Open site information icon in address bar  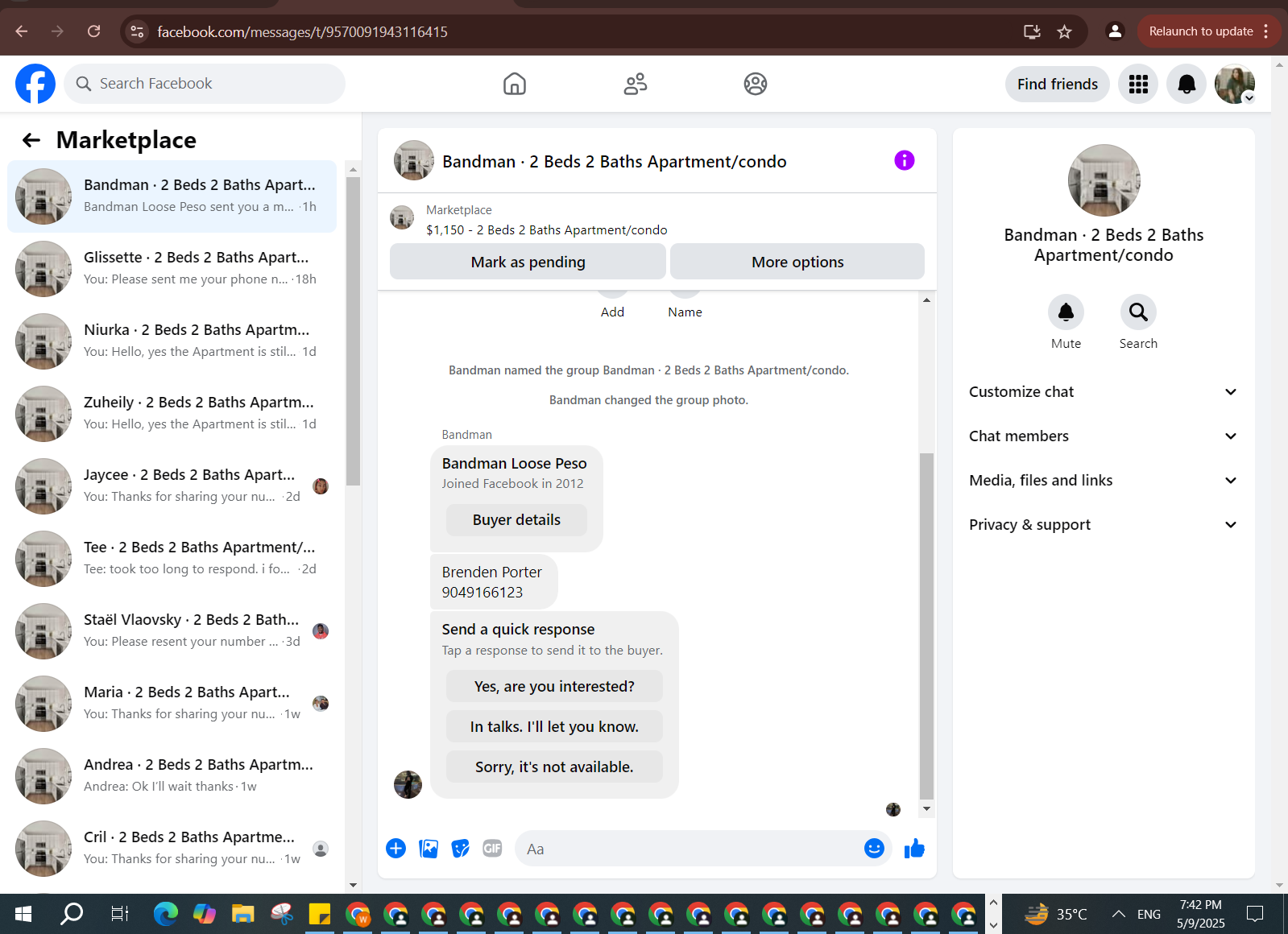click(x=137, y=31)
